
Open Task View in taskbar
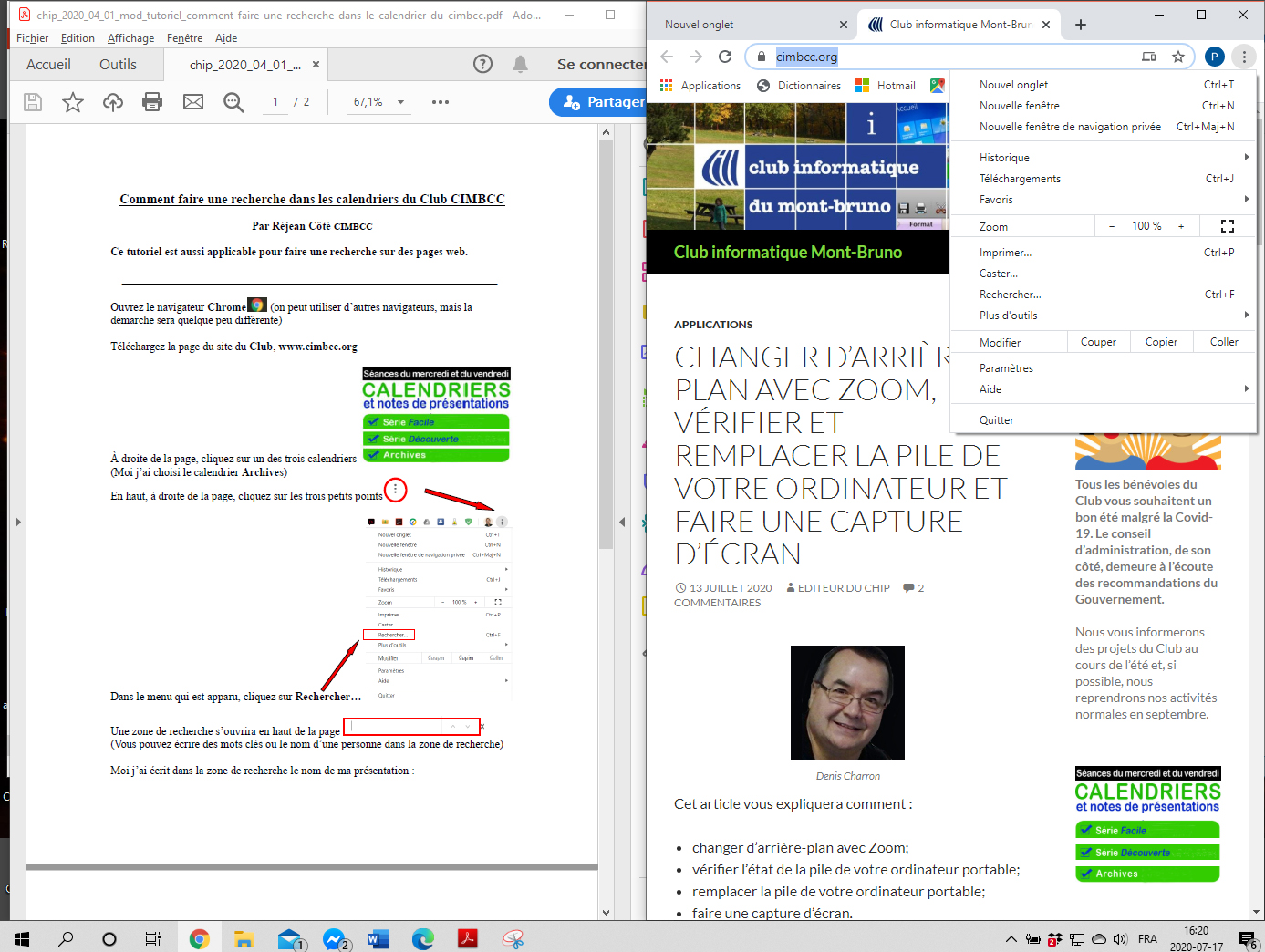pos(153,938)
